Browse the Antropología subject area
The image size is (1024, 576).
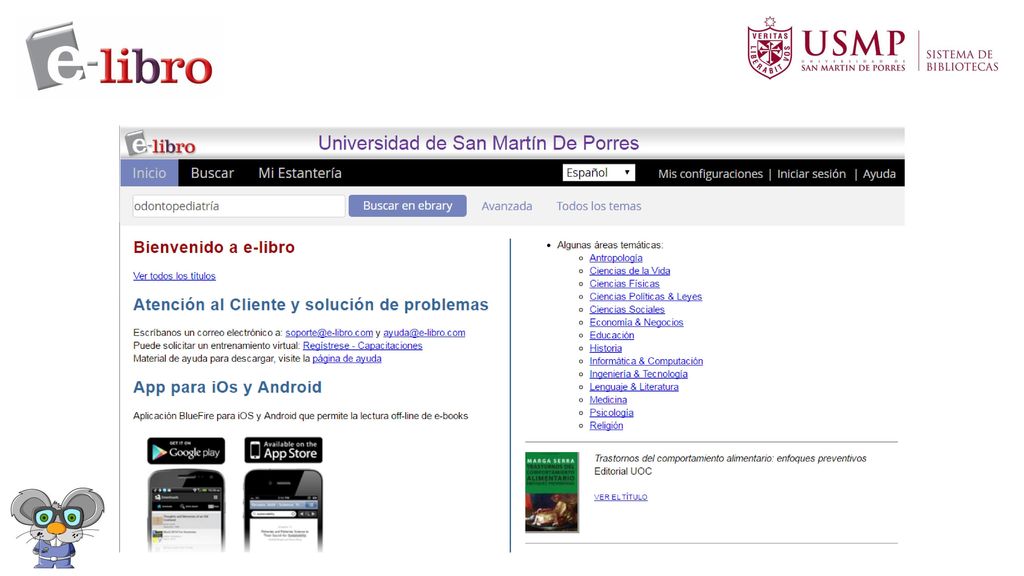[616, 258]
